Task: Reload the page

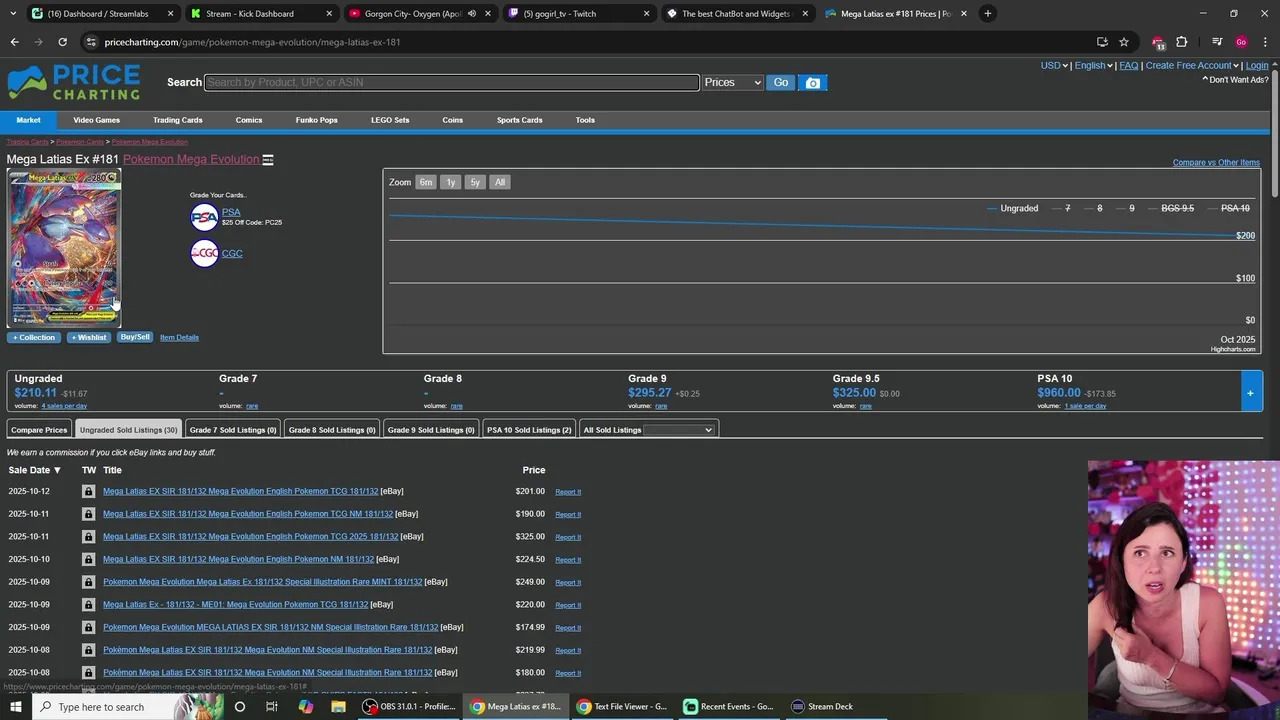Action: (x=62, y=42)
